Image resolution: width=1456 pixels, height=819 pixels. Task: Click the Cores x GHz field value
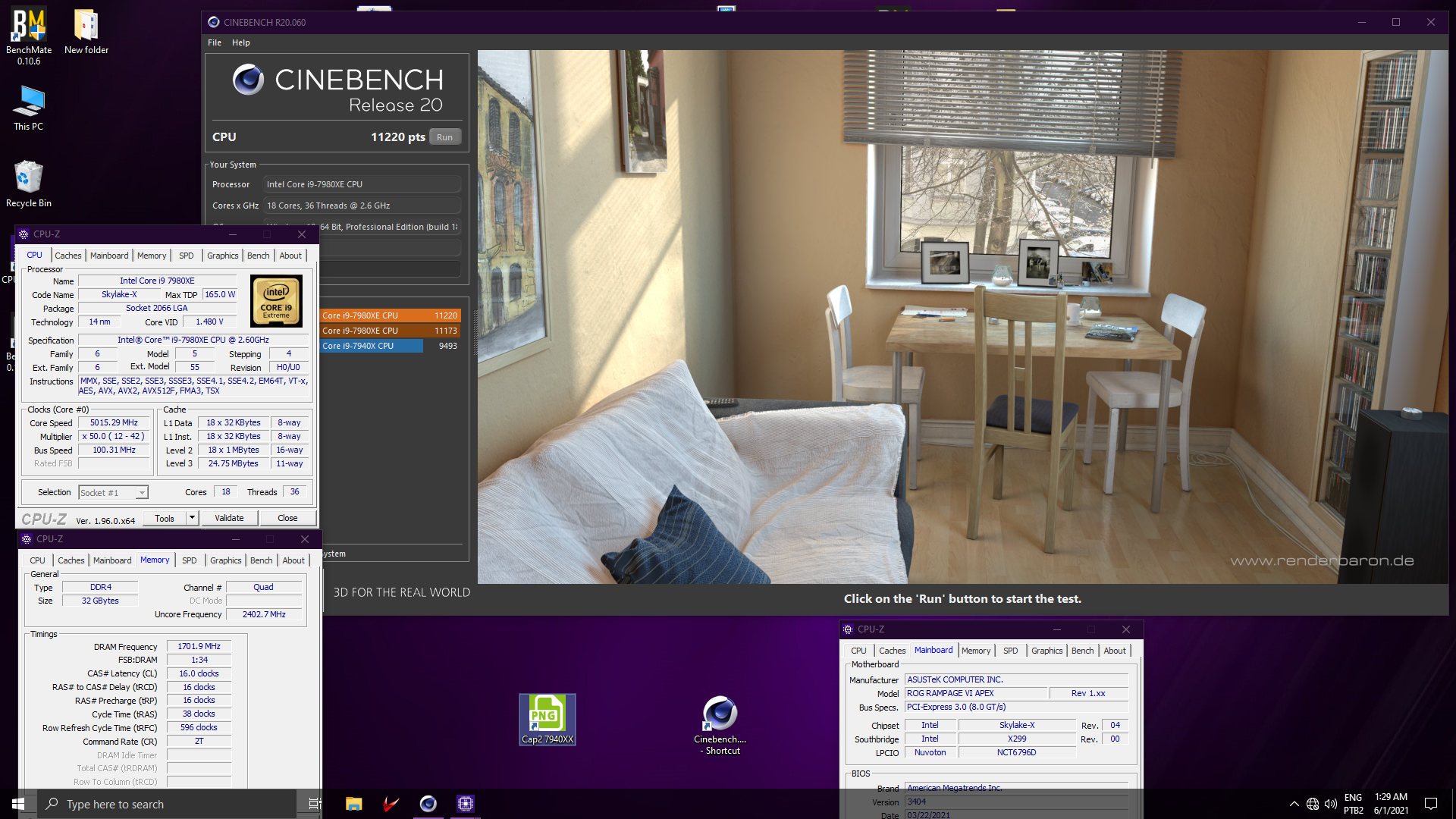[362, 206]
